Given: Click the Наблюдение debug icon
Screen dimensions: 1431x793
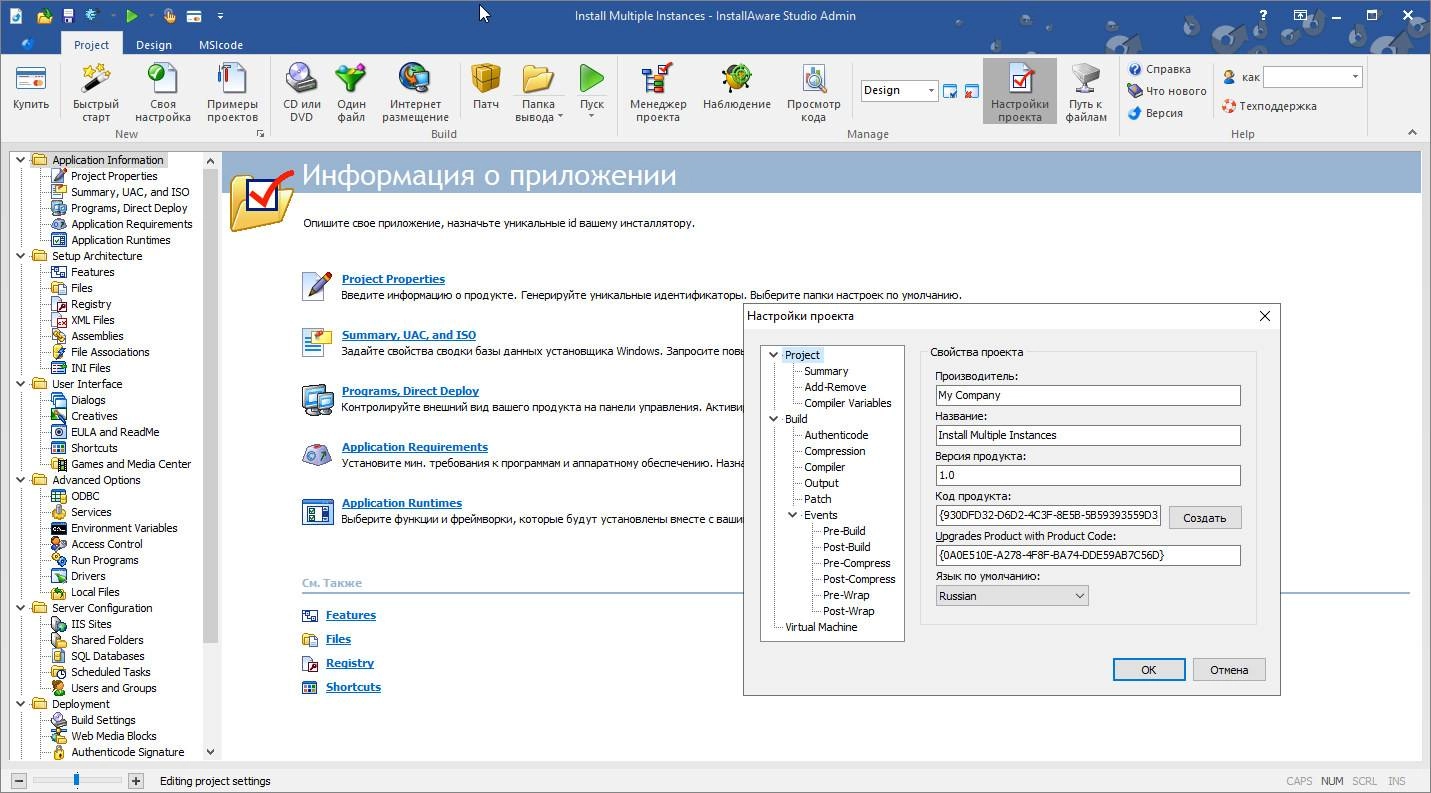Looking at the screenshot, I should (737, 88).
